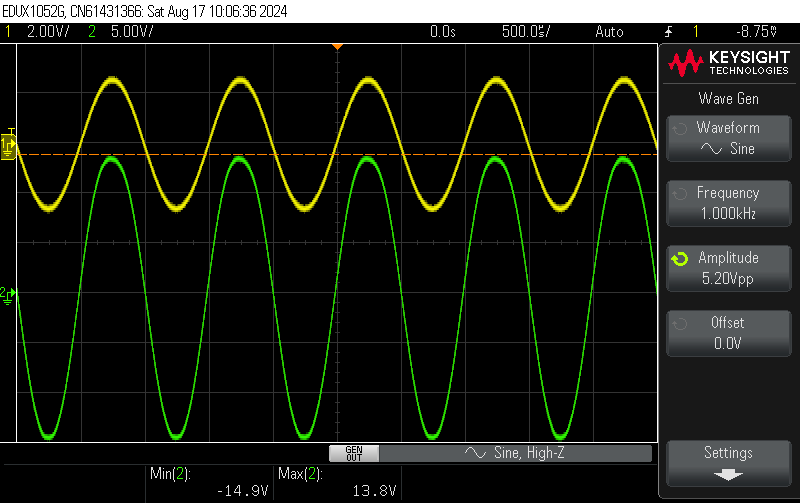This screenshot has height=503, width=800.
Task: Click the Wave Gen menu header
Action: pos(728,98)
